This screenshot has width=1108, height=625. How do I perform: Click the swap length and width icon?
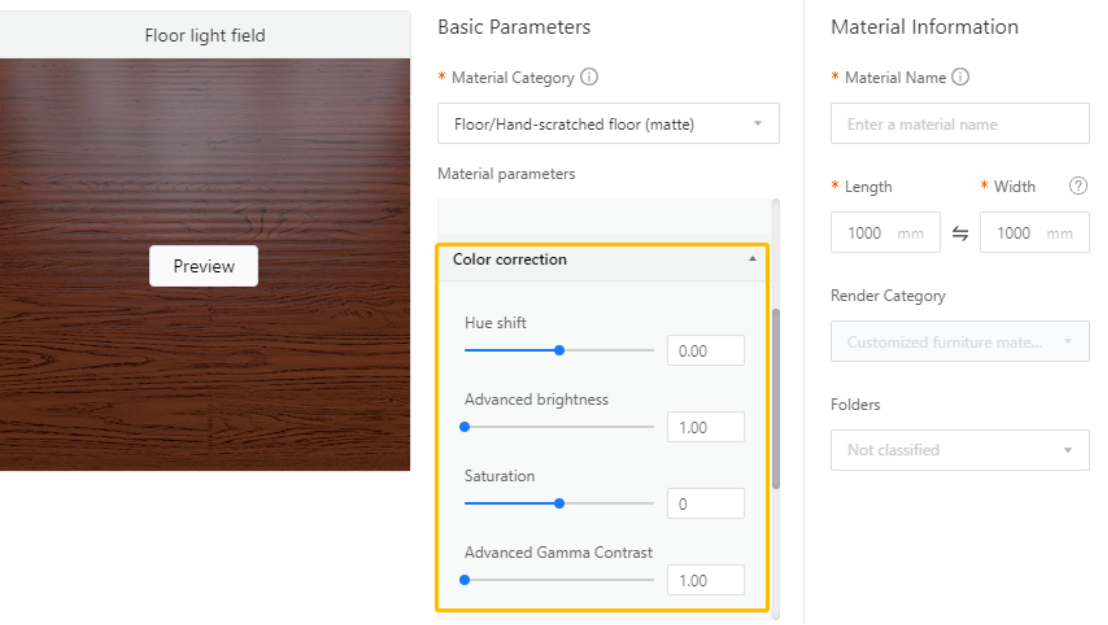pyautogui.click(x=960, y=234)
